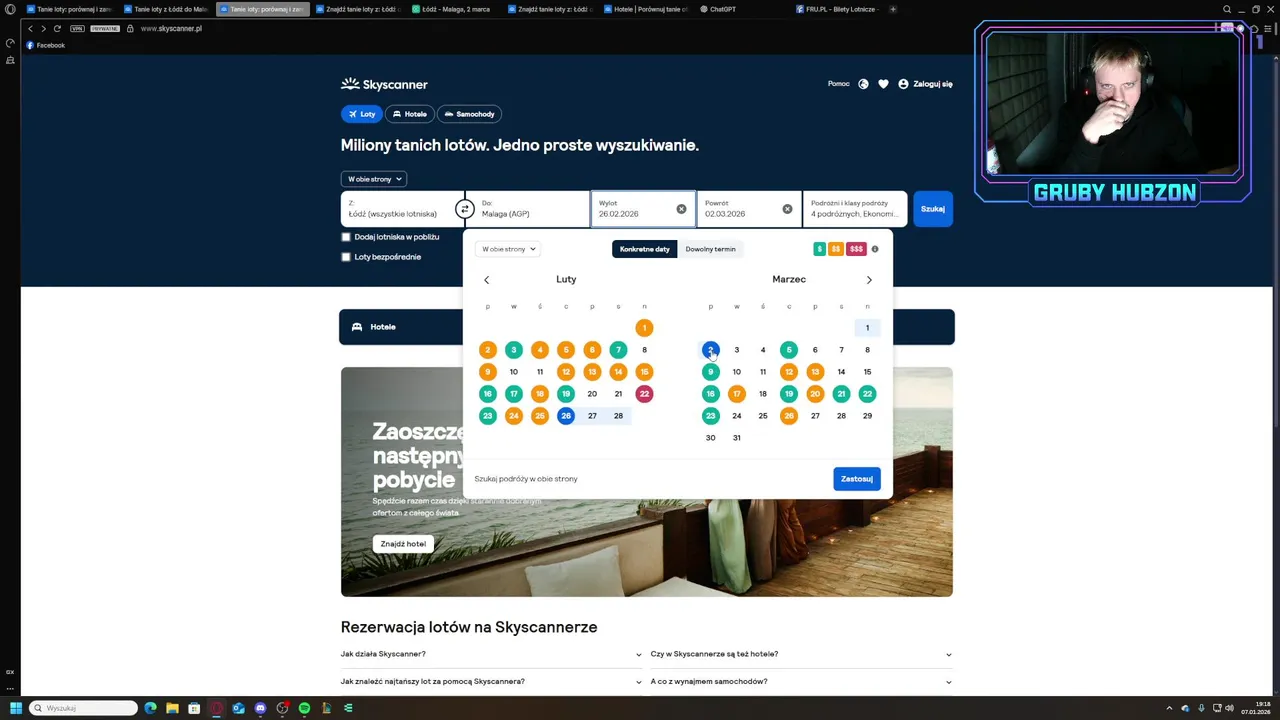
Task: Open the browser tab search magnifier icon
Action: [1227, 9]
